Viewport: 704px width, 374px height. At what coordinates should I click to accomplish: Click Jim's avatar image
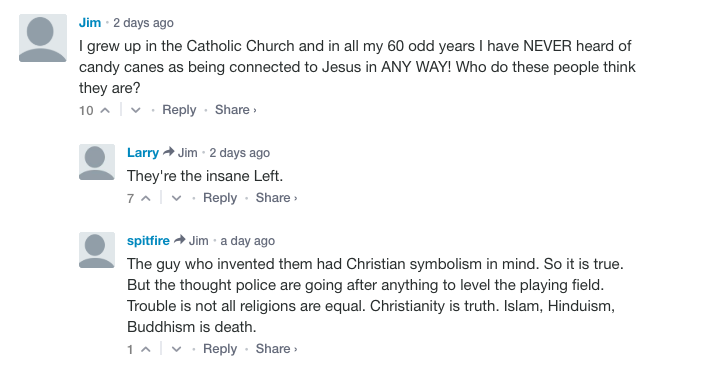pos(43,38)
